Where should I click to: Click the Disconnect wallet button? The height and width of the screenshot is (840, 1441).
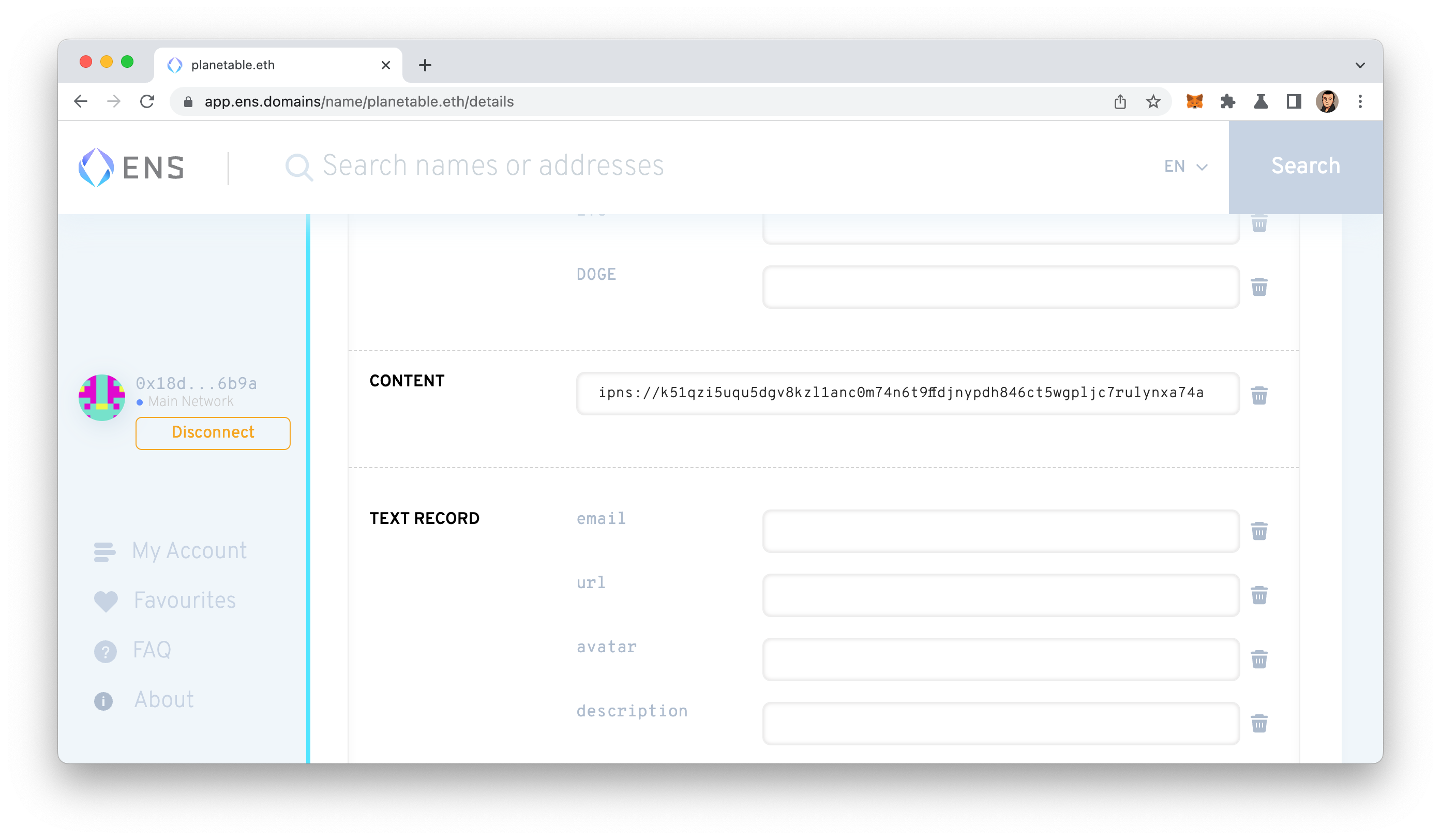[x=212, y=432]
